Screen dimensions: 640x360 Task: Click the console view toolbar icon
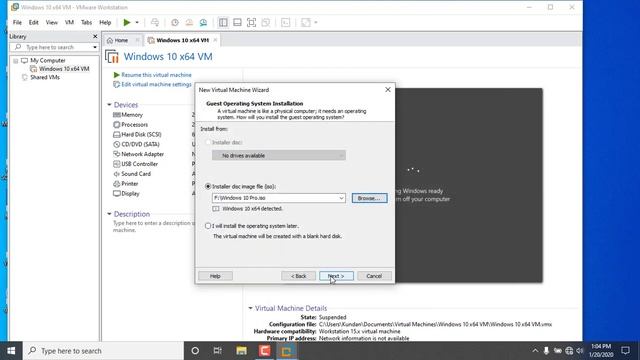286,22
